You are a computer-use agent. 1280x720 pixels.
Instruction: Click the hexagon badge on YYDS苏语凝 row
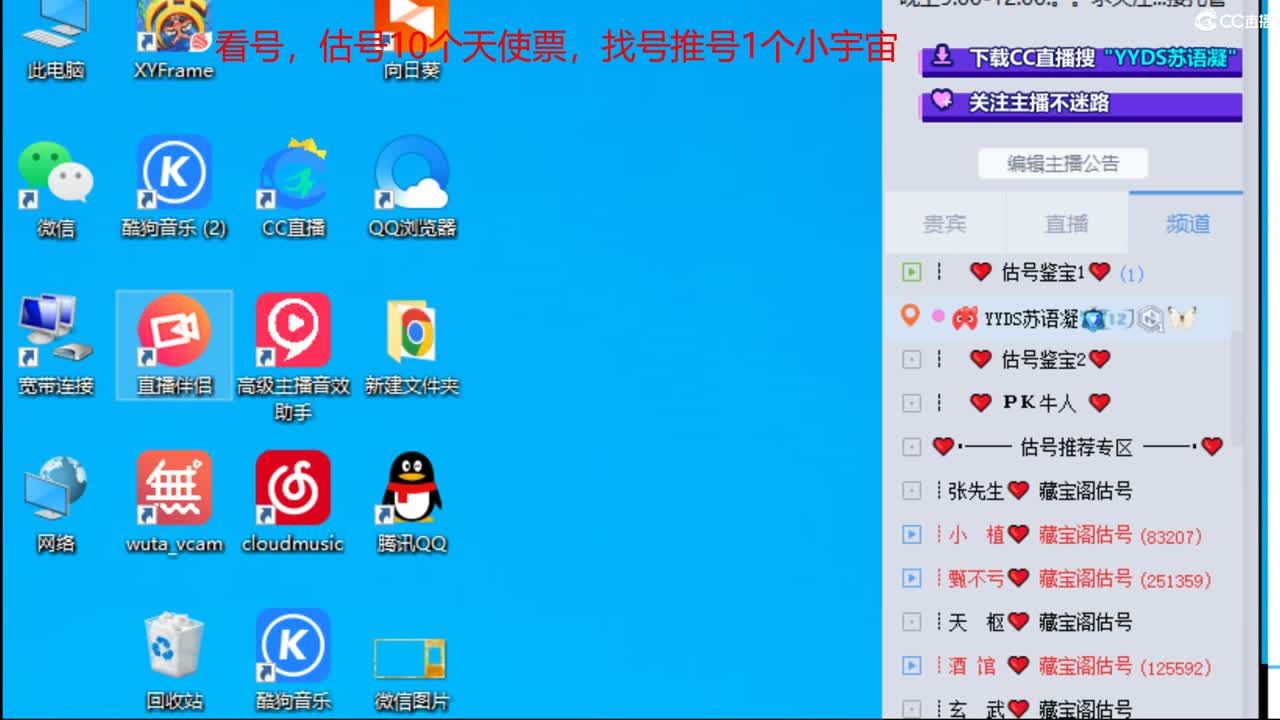click(x=1152, y=318)
